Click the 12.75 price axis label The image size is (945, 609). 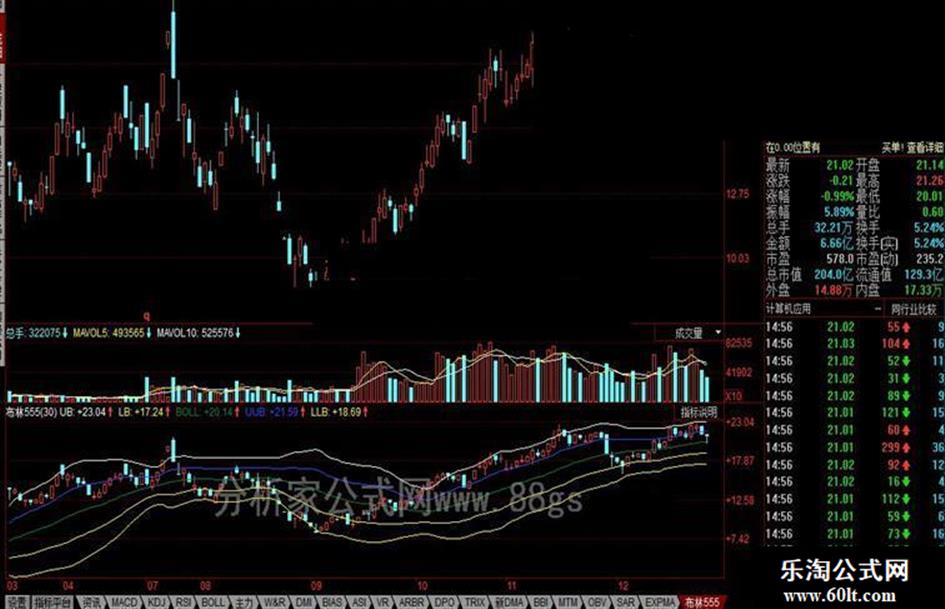pos(738,194)
